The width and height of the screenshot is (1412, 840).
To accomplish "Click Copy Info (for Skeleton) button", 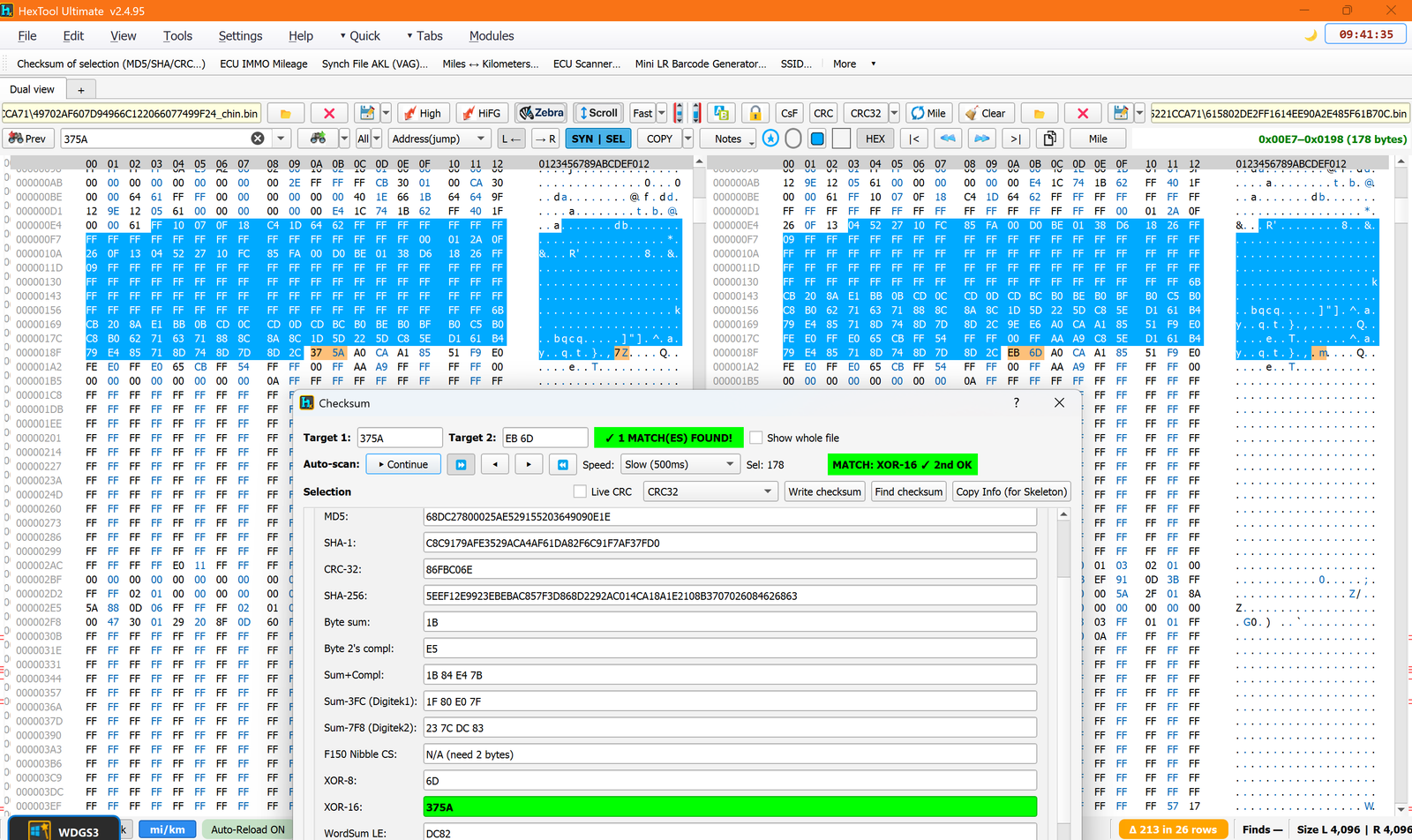I will click(1011, 491).
